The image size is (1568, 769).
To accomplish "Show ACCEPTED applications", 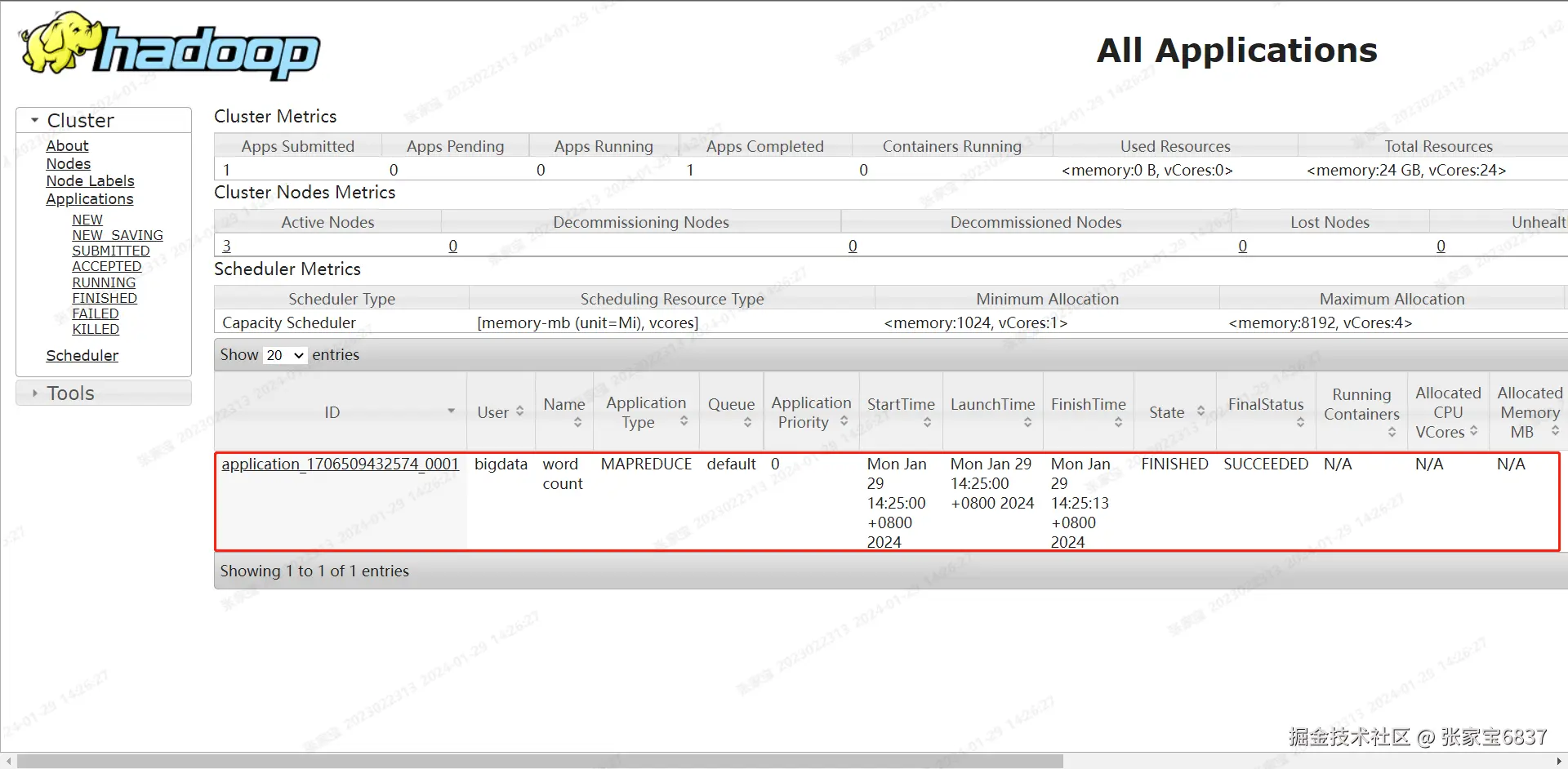I will [x=107, y=266].
